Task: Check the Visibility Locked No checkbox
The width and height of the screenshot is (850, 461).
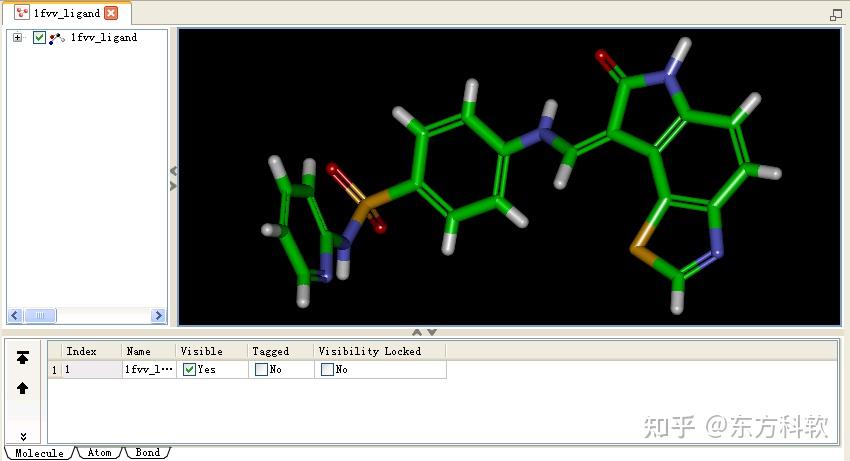Action: pos(327,369)
